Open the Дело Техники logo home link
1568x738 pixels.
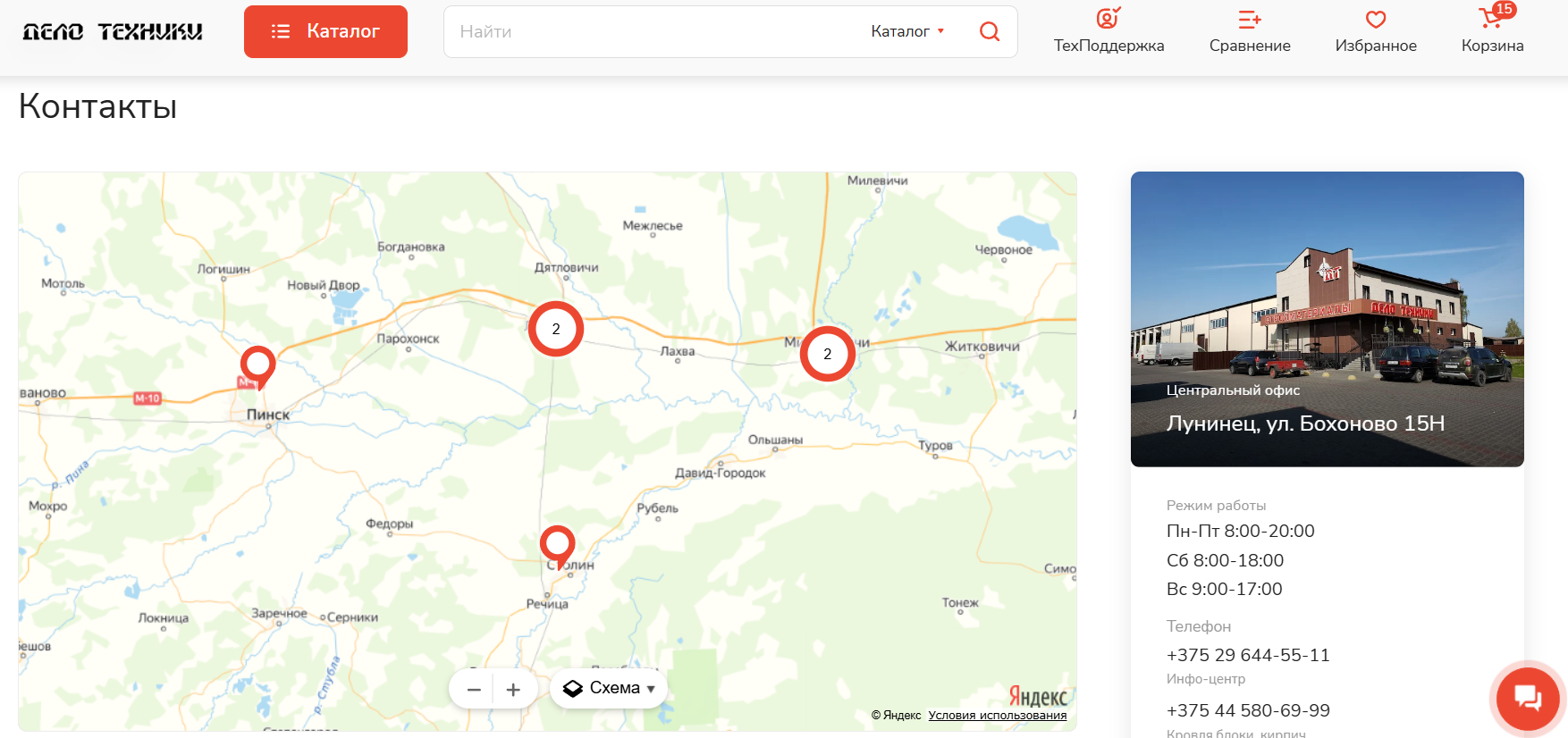point(113,31)
